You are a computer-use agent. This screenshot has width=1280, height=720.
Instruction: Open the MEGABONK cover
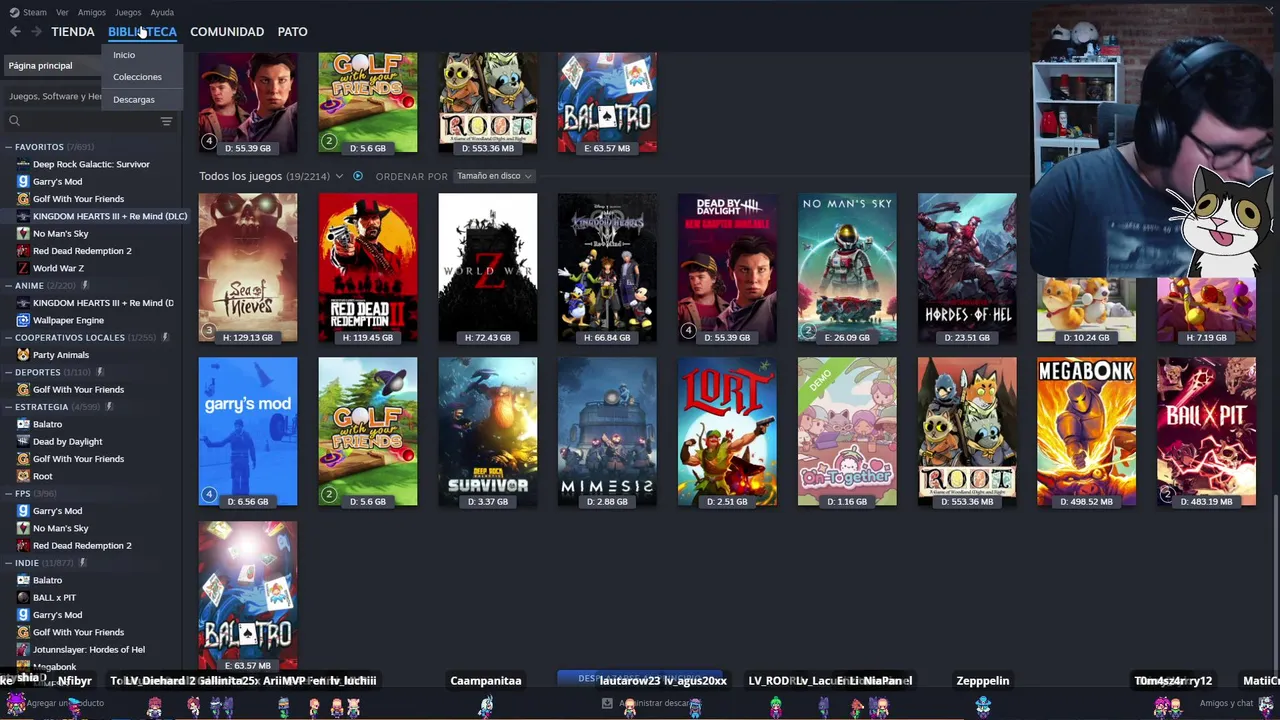(1086, 433)
